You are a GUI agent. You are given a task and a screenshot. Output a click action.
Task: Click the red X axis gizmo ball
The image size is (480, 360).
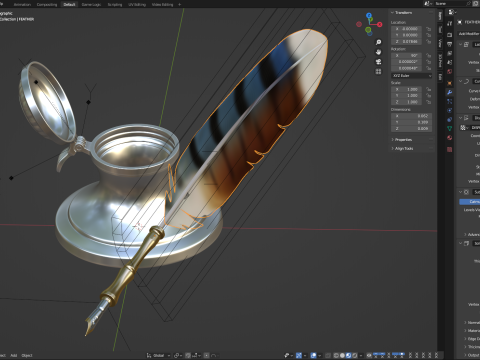pos(380,24)
